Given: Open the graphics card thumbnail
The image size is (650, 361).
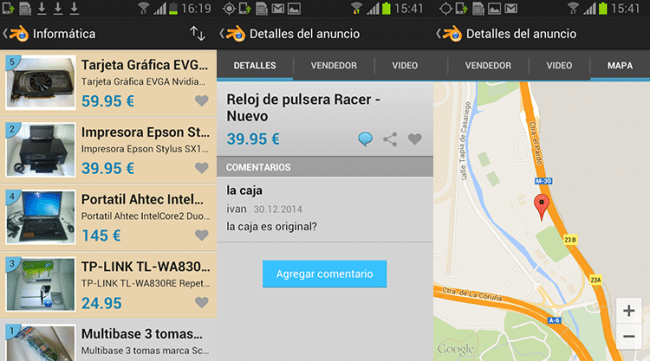Looking at the screenshot, I should 40,83.
